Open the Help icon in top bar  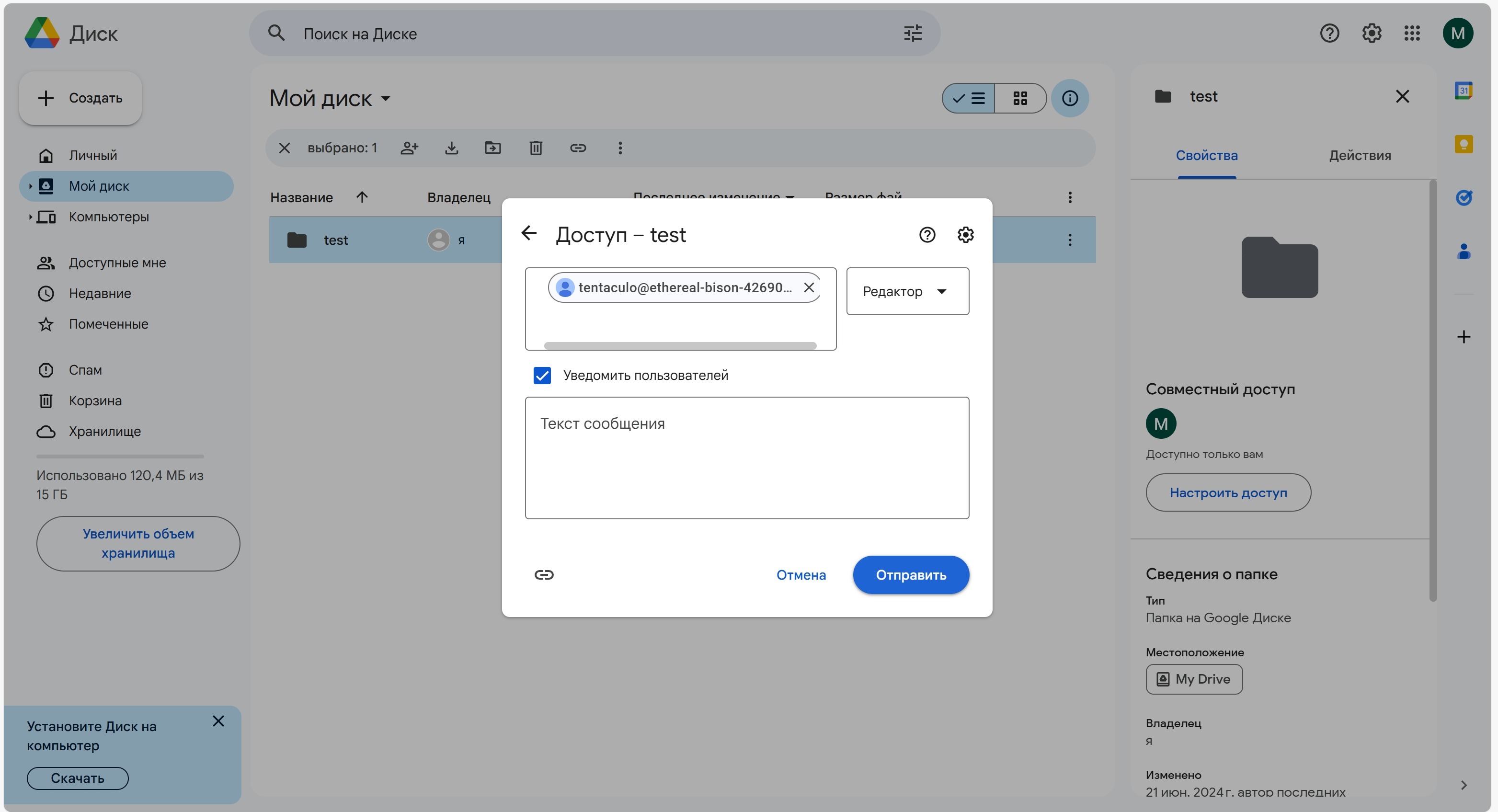click(x=1329, y=33)
